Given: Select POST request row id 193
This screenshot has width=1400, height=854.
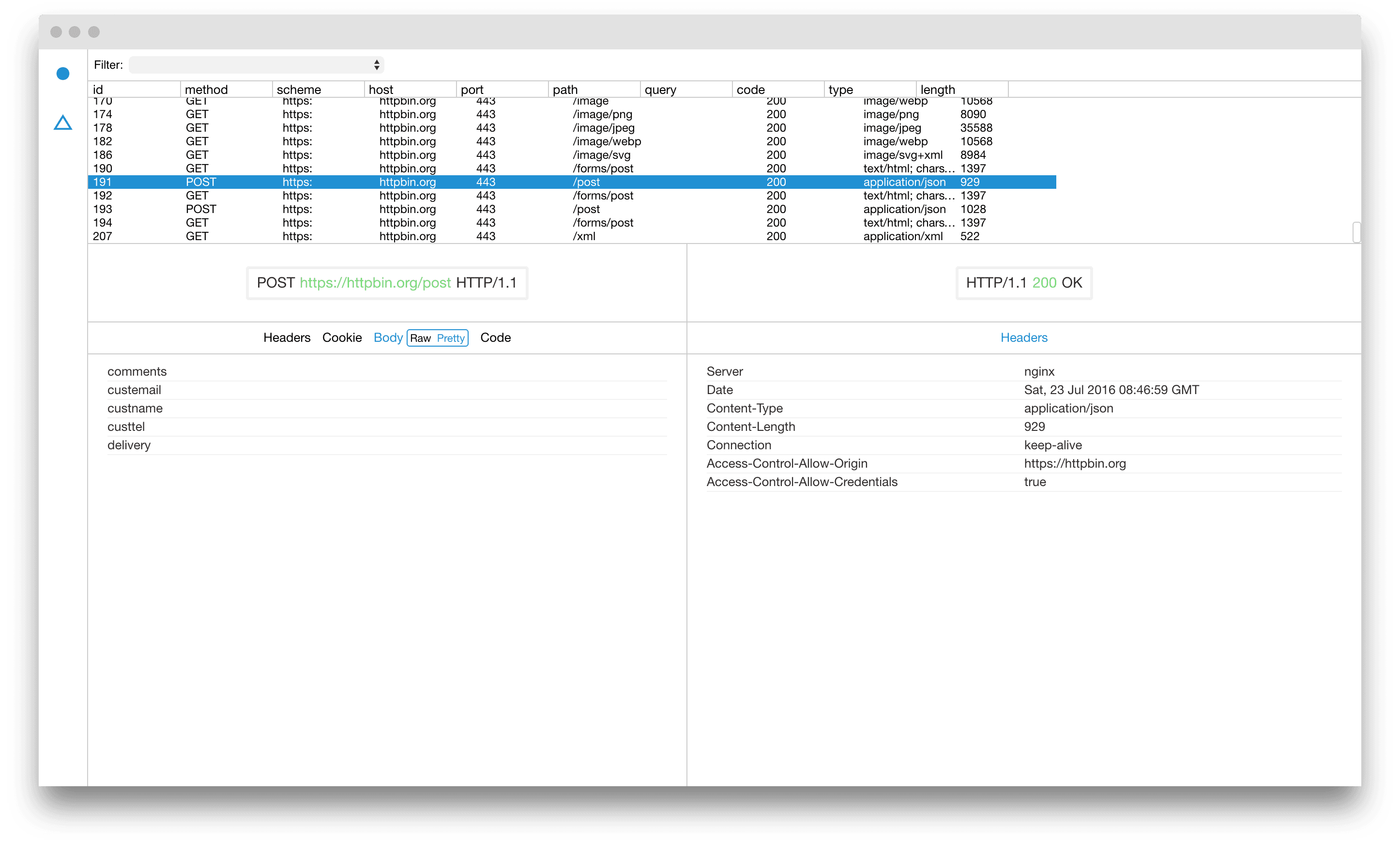Looking at the screenshot, I should point(572,209).
